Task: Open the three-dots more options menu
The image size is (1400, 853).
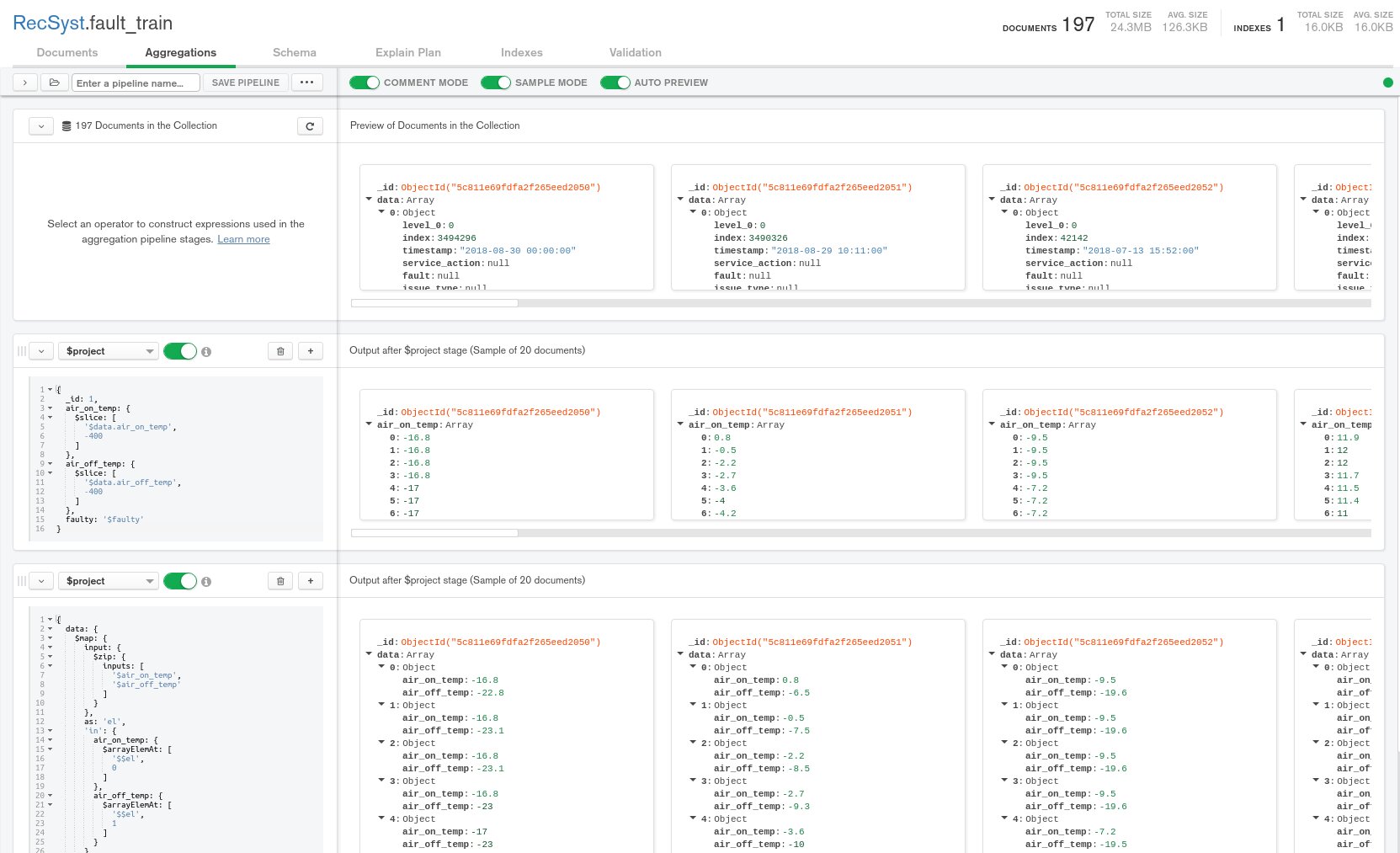Action: point(307,83)
